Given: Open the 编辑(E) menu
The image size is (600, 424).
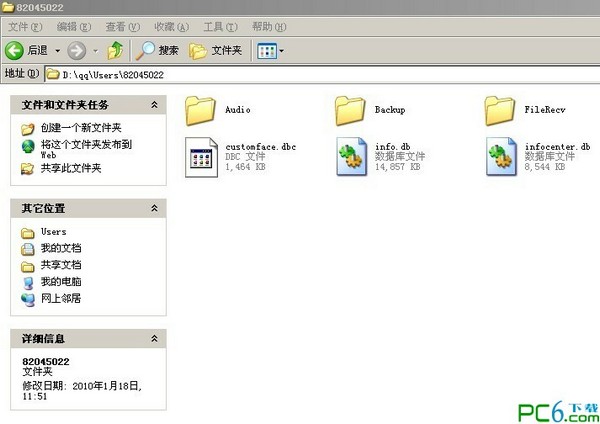Looking at the screenshot, I should (x=74, y=27).
